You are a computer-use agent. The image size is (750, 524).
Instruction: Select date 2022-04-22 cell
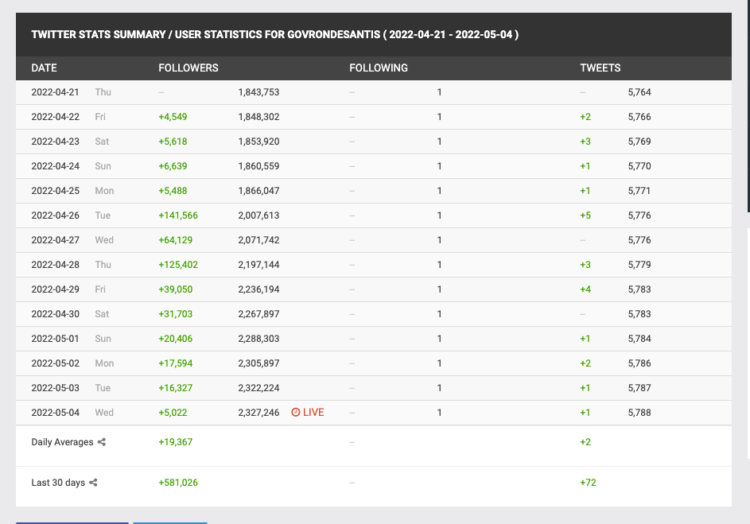click(55, 117)
